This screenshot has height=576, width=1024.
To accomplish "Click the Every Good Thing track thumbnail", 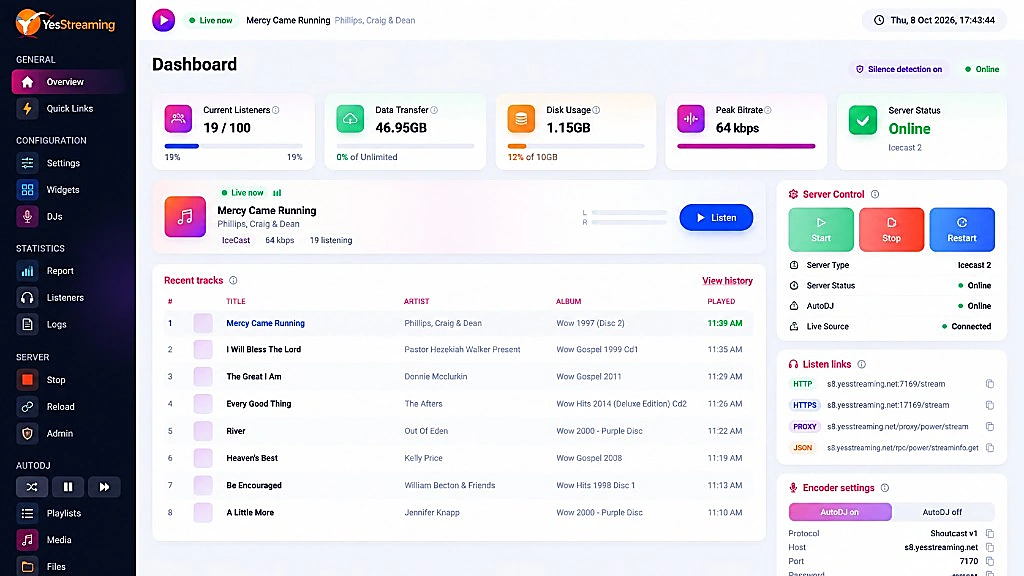I will pyautogui.click(x=203, y=404).
